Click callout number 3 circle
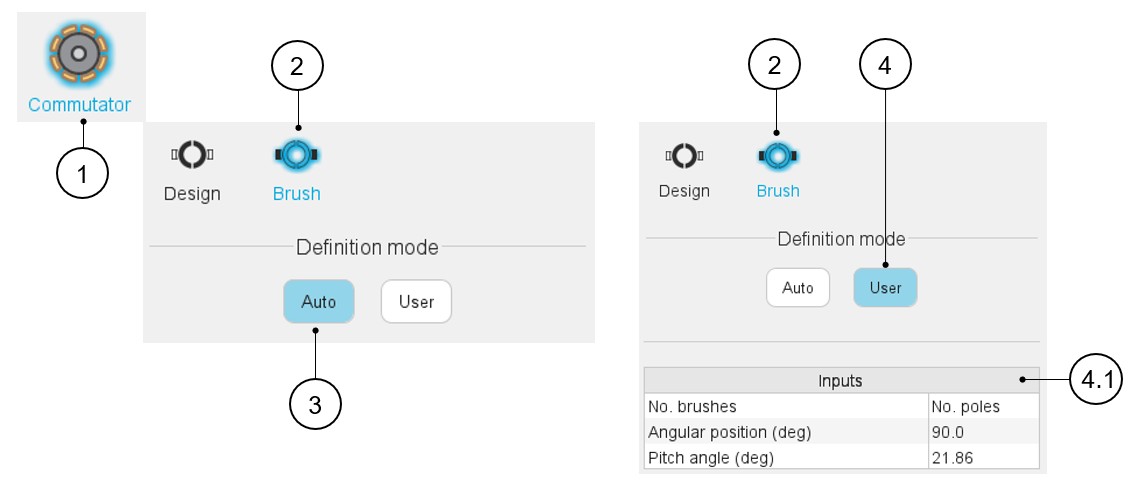 point(315,405)
